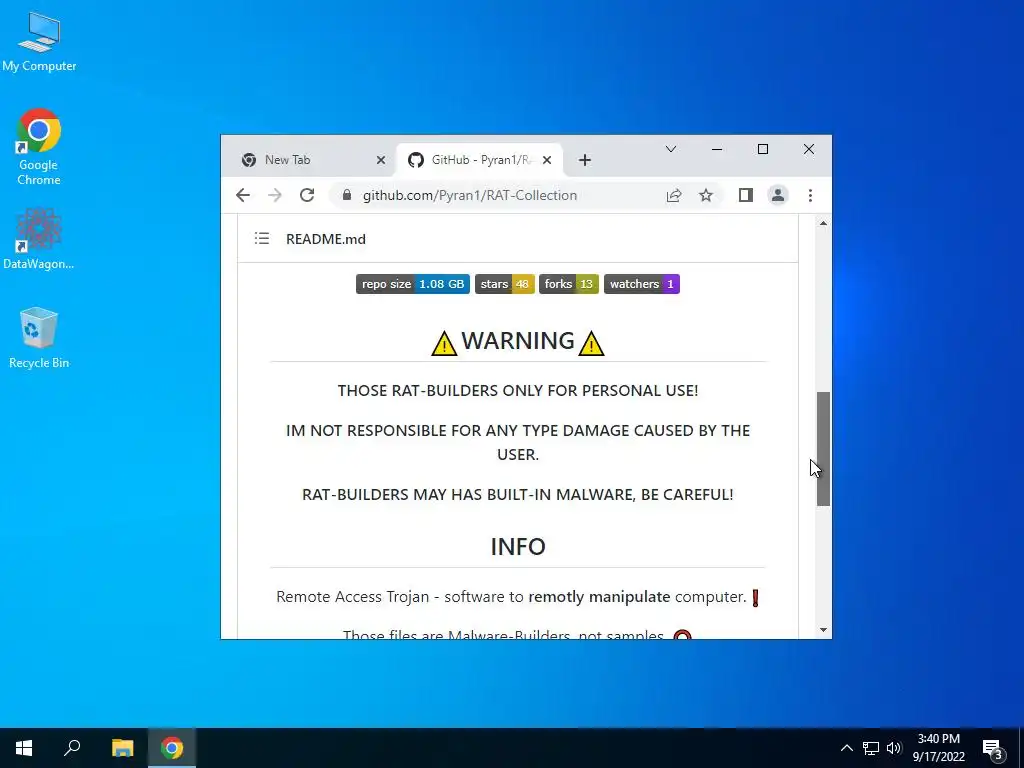Click the repo size 1.08 GB badge

point(413,284)
